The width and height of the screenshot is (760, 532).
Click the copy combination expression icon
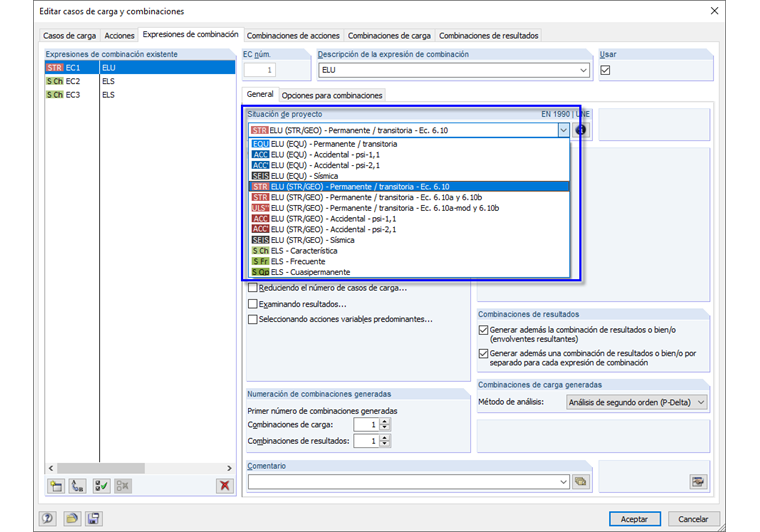(78, 486)
